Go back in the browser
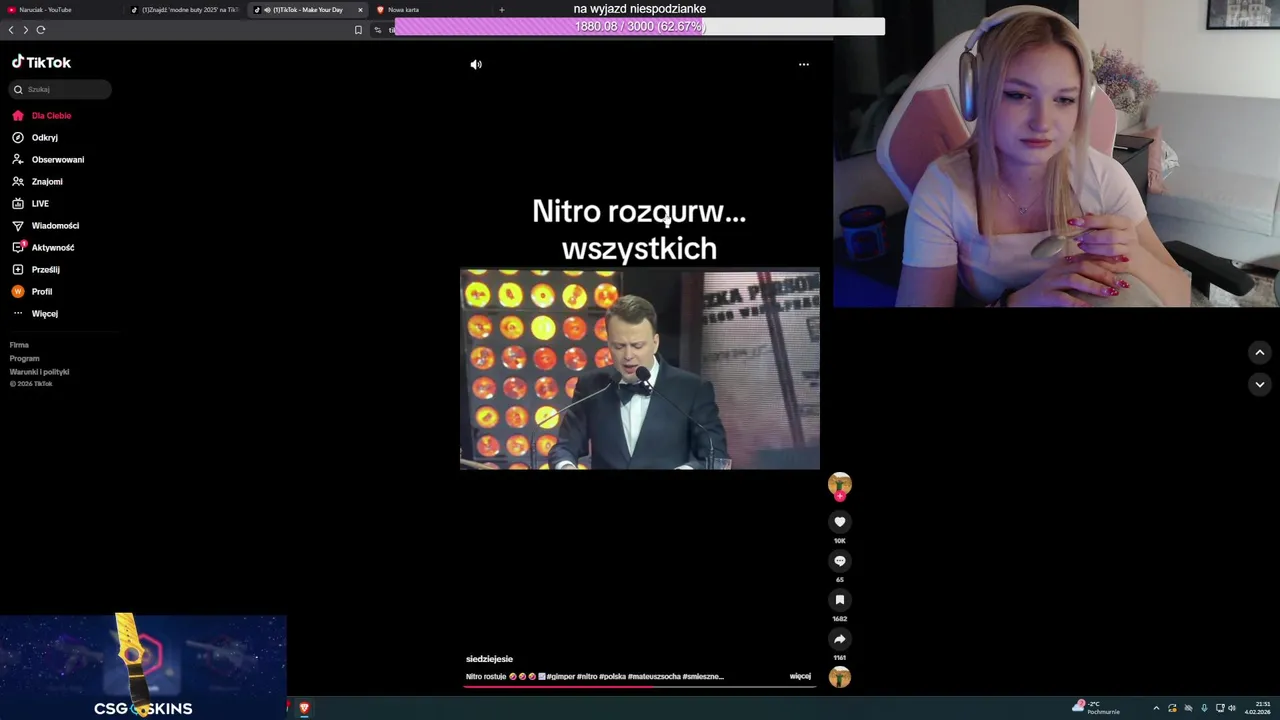 point(11,30)
